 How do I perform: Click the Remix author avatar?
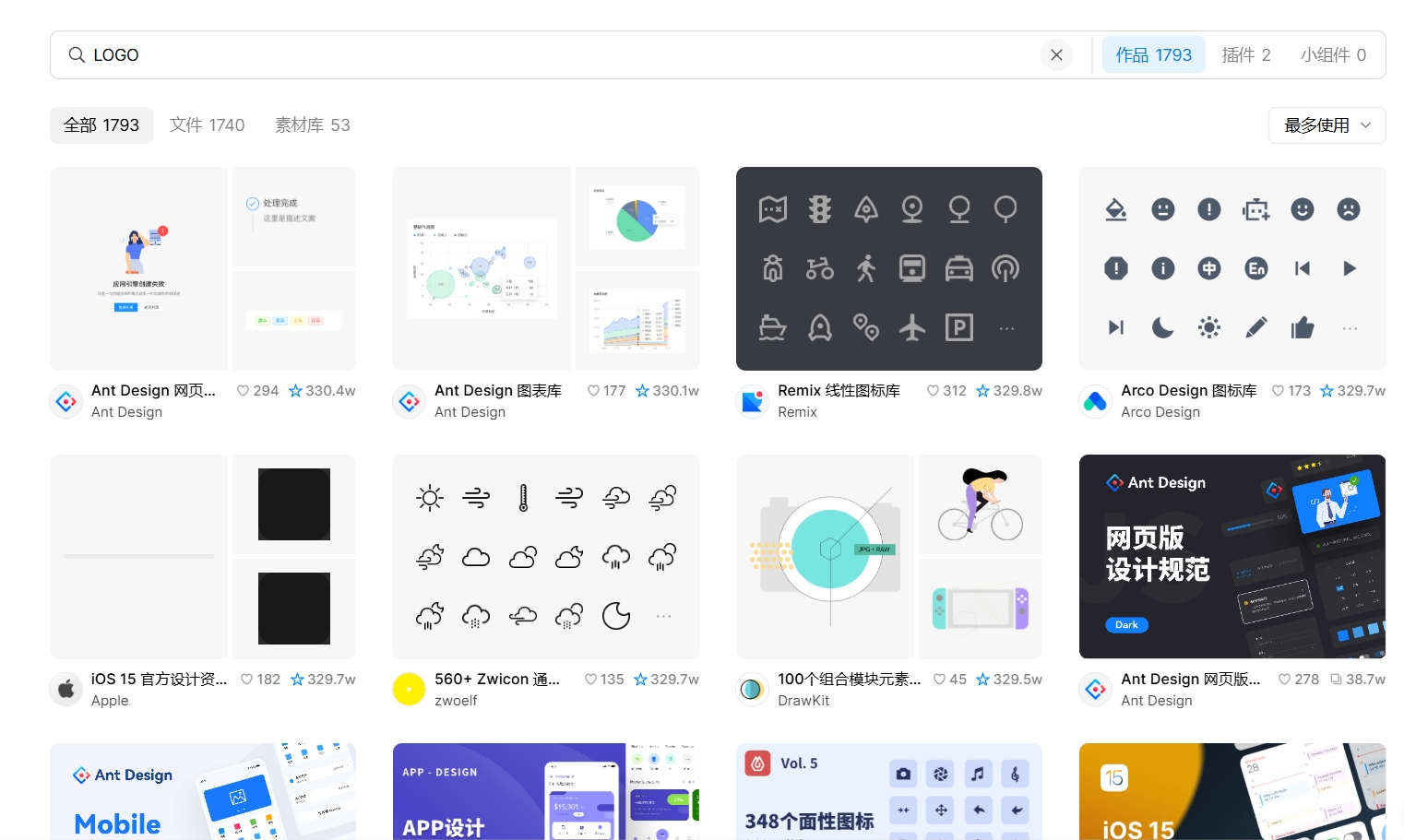point(753,401)
